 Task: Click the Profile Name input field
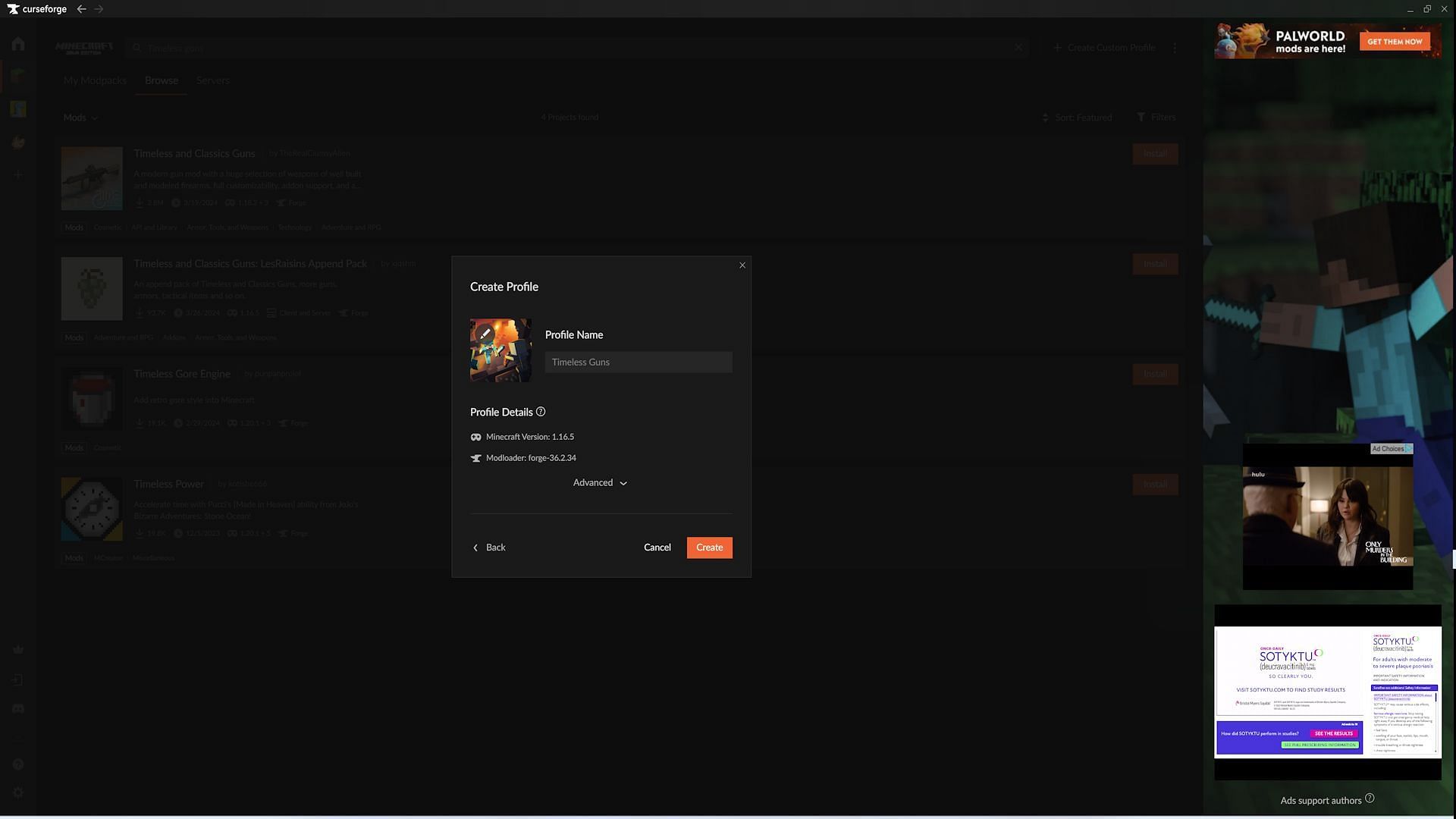tap(638, 362)
